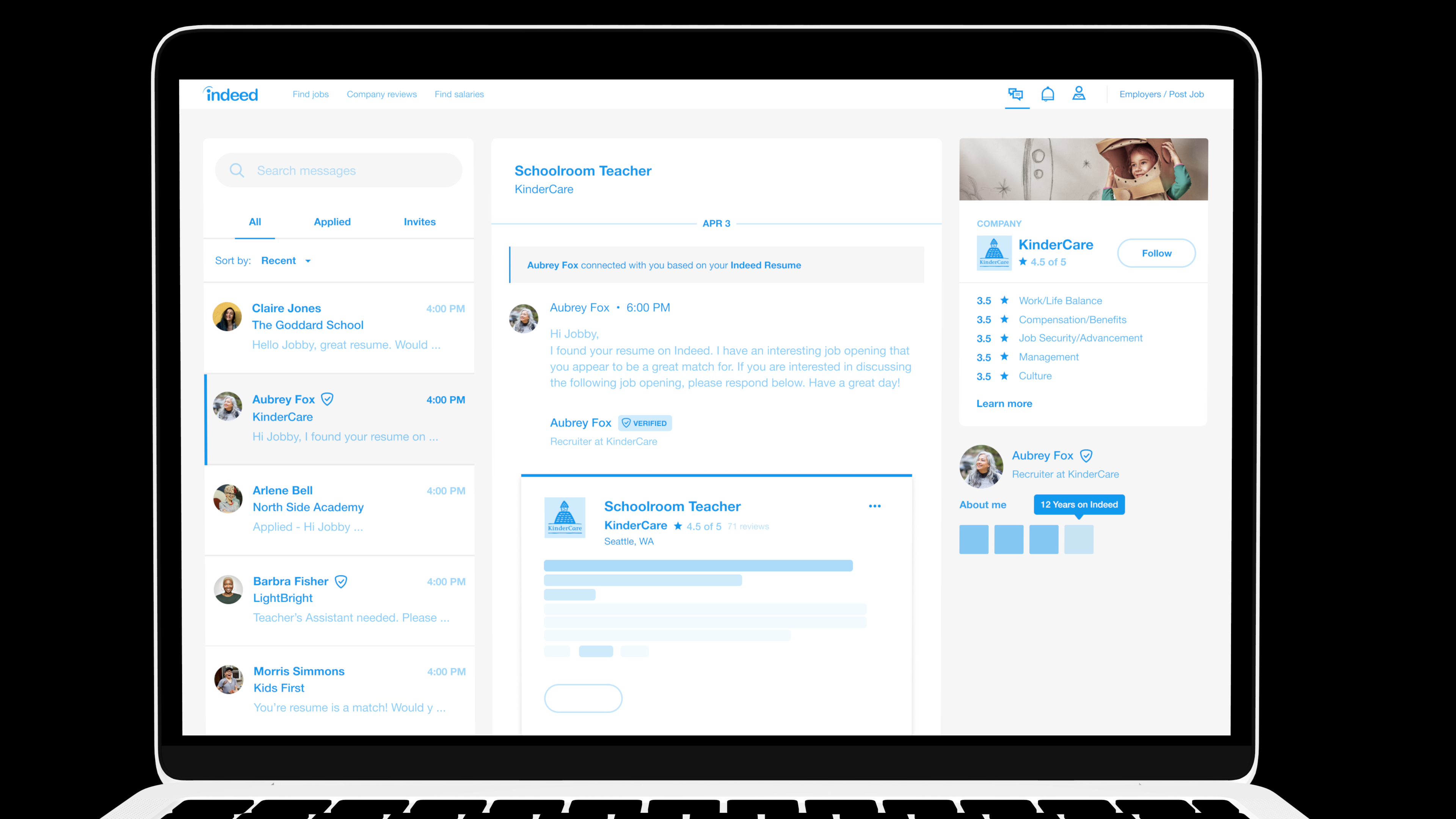This screenshot has width=1456, height=819.
Task: Click the Company reviews navigation item
Action: pyautogui.click(x=381, y=94)
